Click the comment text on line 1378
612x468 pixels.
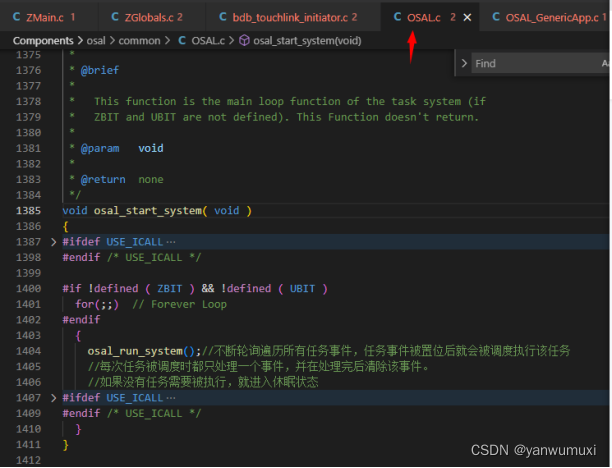pyautogui.click(x=290, y=101)
